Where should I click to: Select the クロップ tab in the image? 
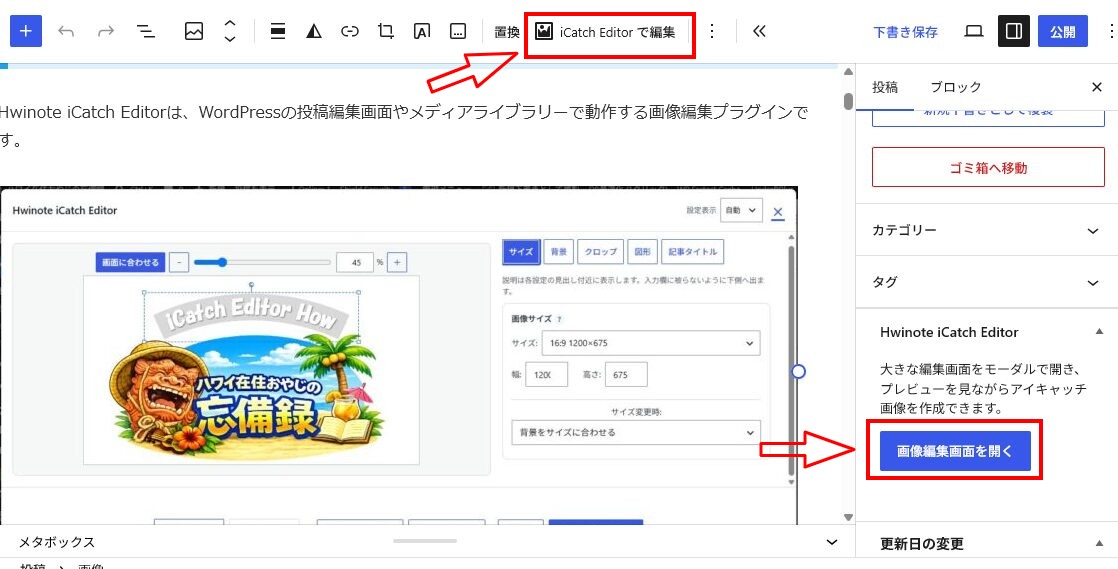(x=600, y=252)
